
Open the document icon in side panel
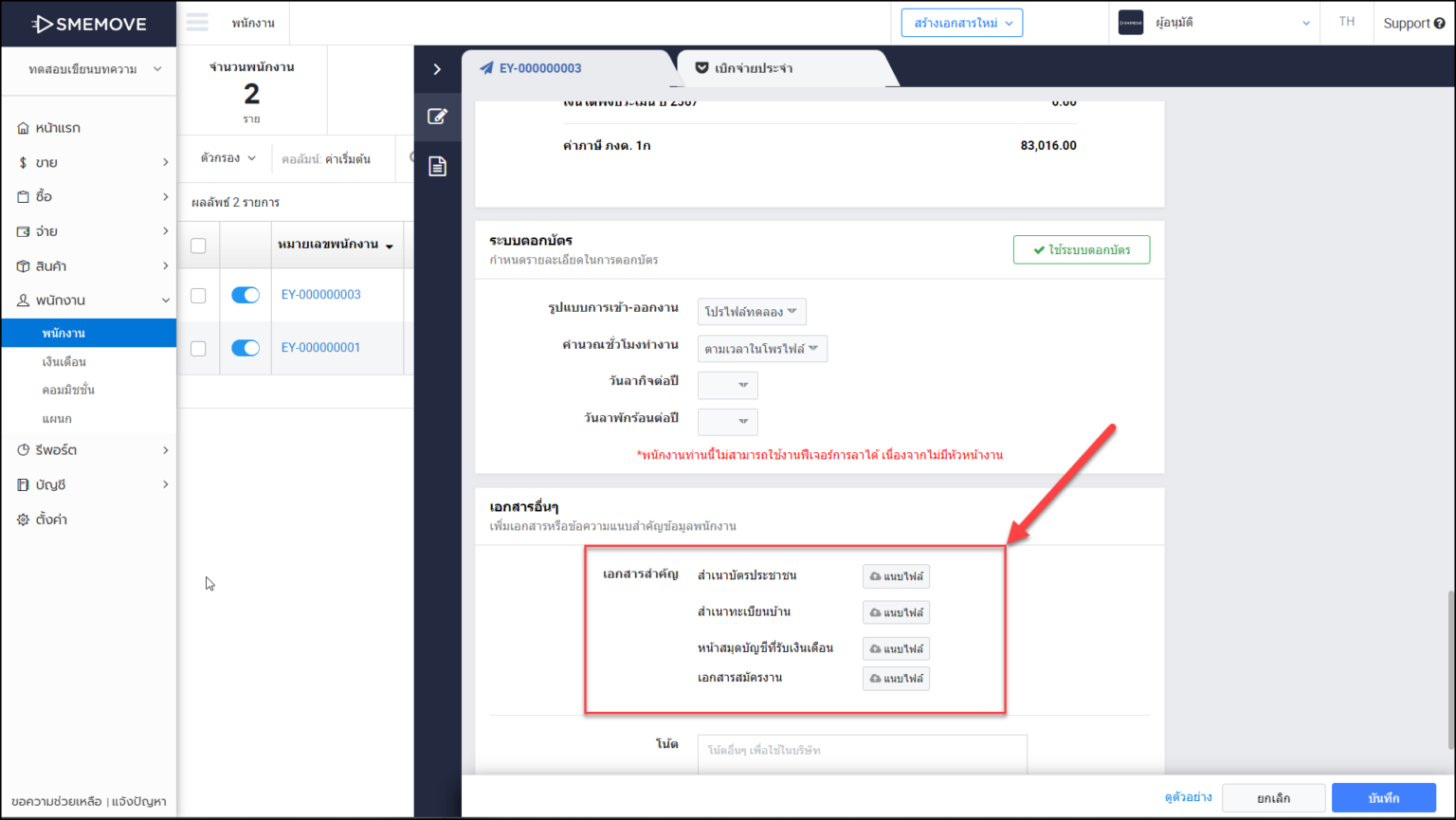tap(437, 167)
